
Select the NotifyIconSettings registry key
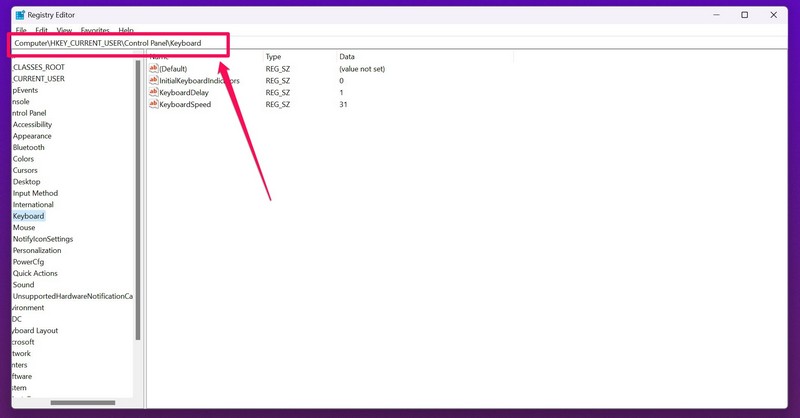[x=43, y=239]
